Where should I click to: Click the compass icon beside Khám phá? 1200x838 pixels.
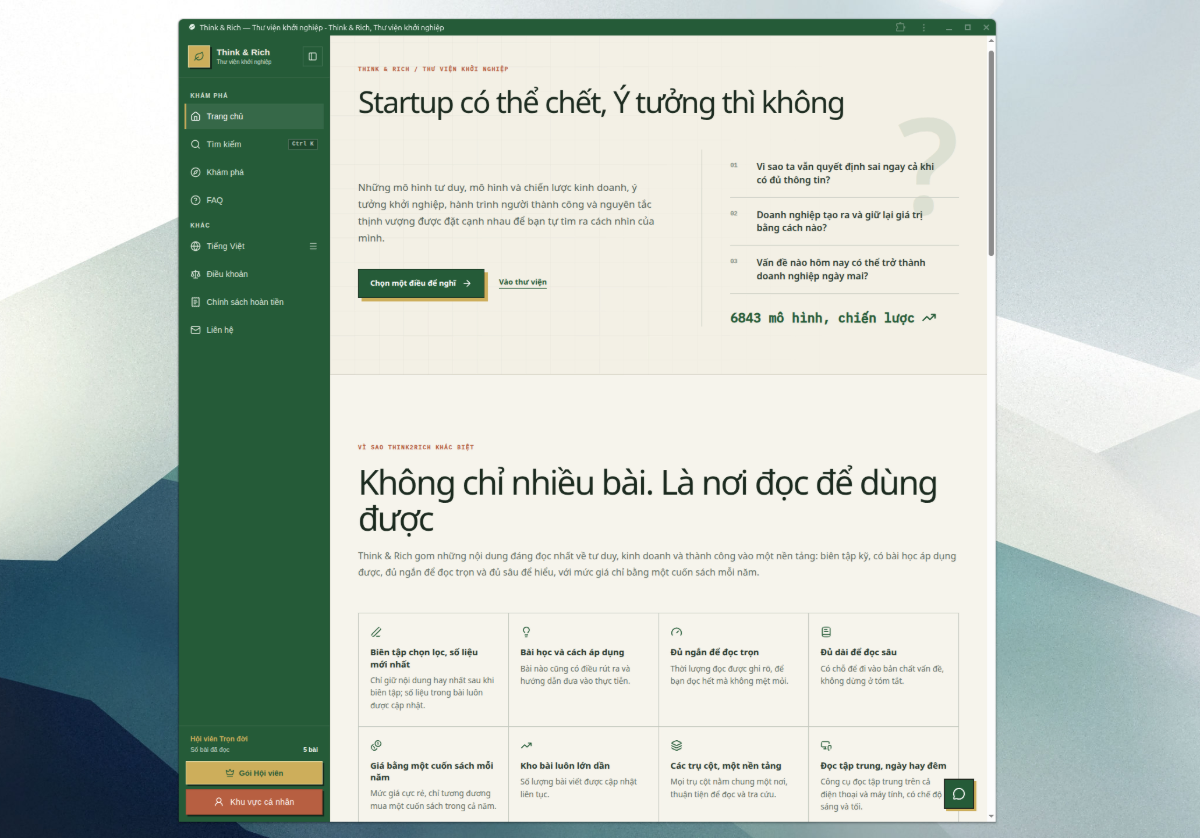[x=196, y=172]
